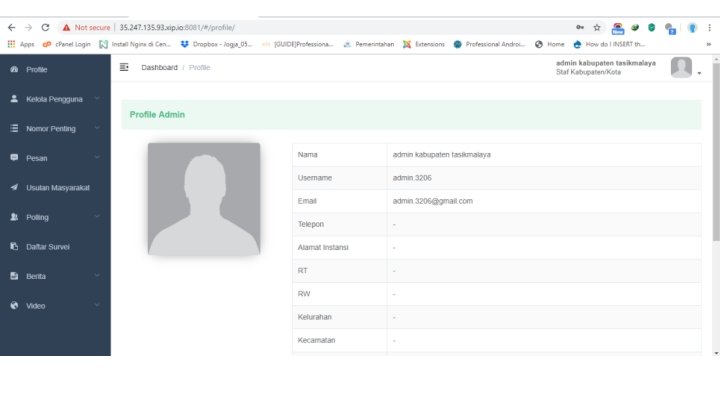
Task: Select Berita menu item
Action: pyautogui.click(x=55, y=276)
